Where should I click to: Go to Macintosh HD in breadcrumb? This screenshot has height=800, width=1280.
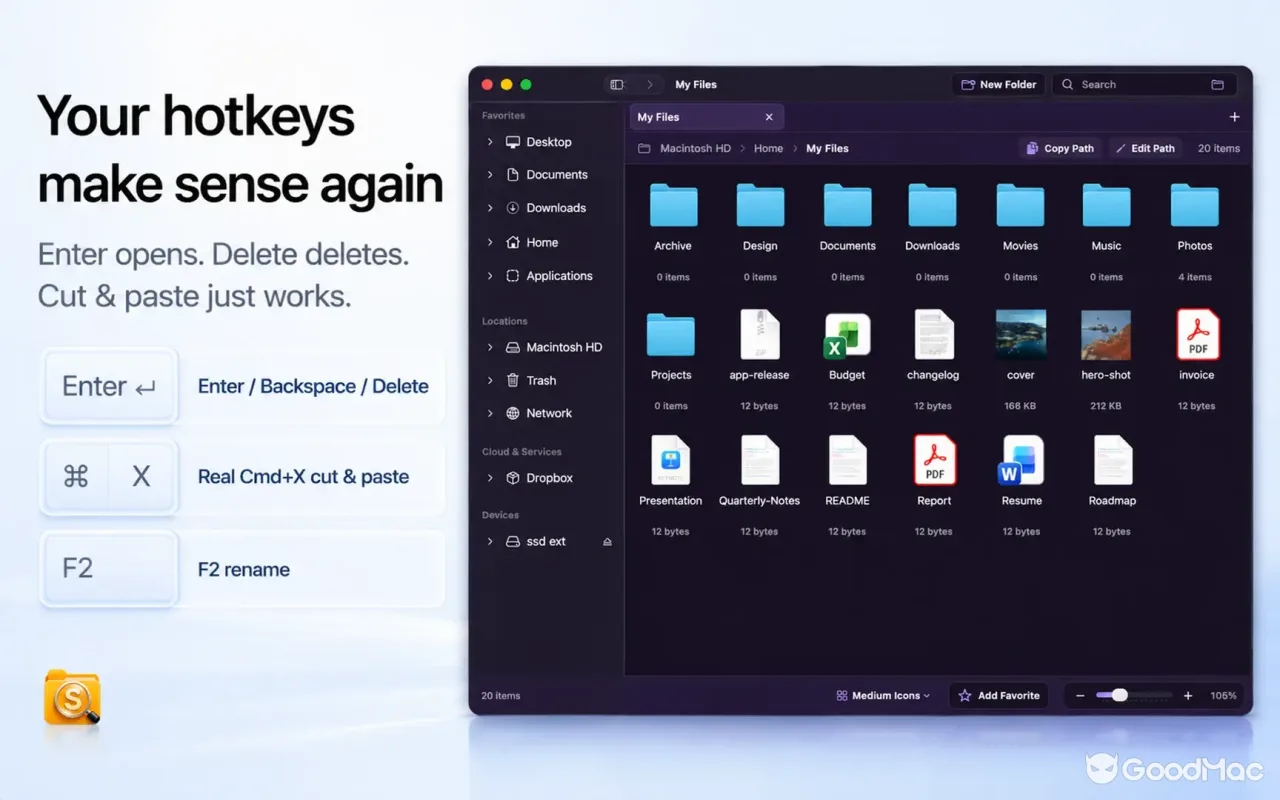[x=695, y=148]
